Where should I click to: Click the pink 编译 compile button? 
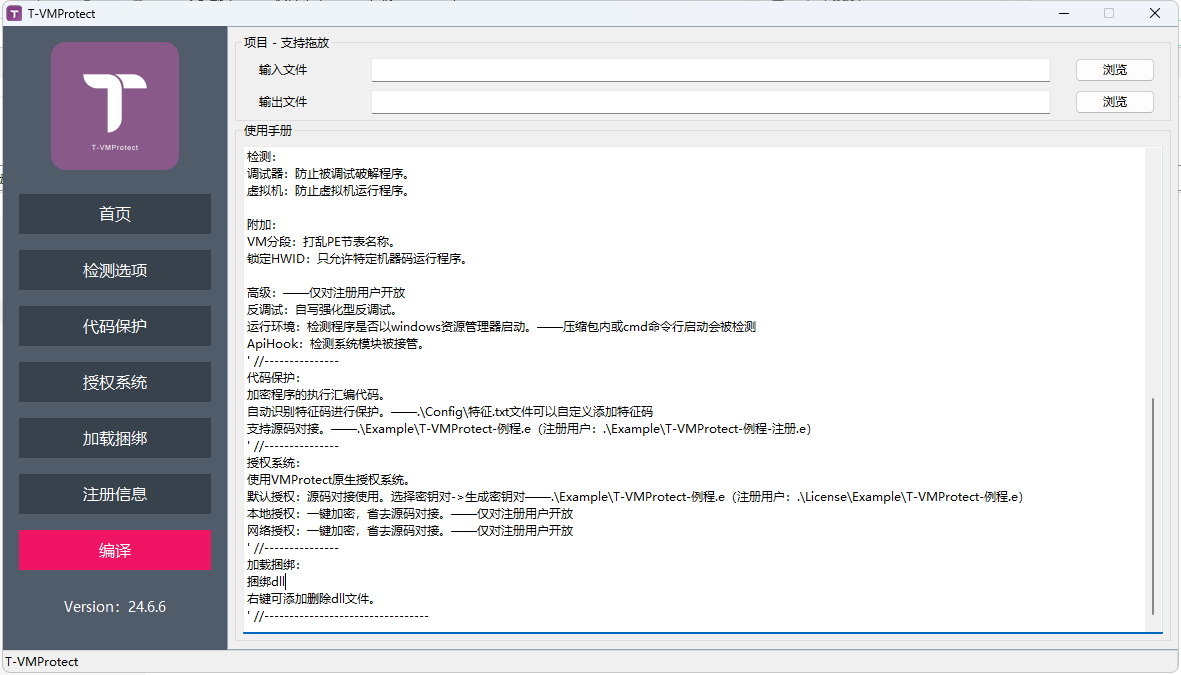click(114, 550)
